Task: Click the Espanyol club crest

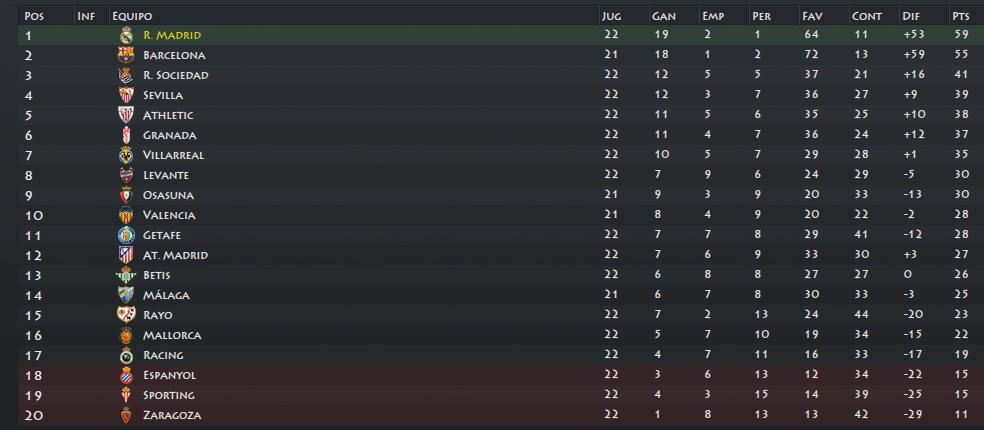Action: click(x=126, y=375)
